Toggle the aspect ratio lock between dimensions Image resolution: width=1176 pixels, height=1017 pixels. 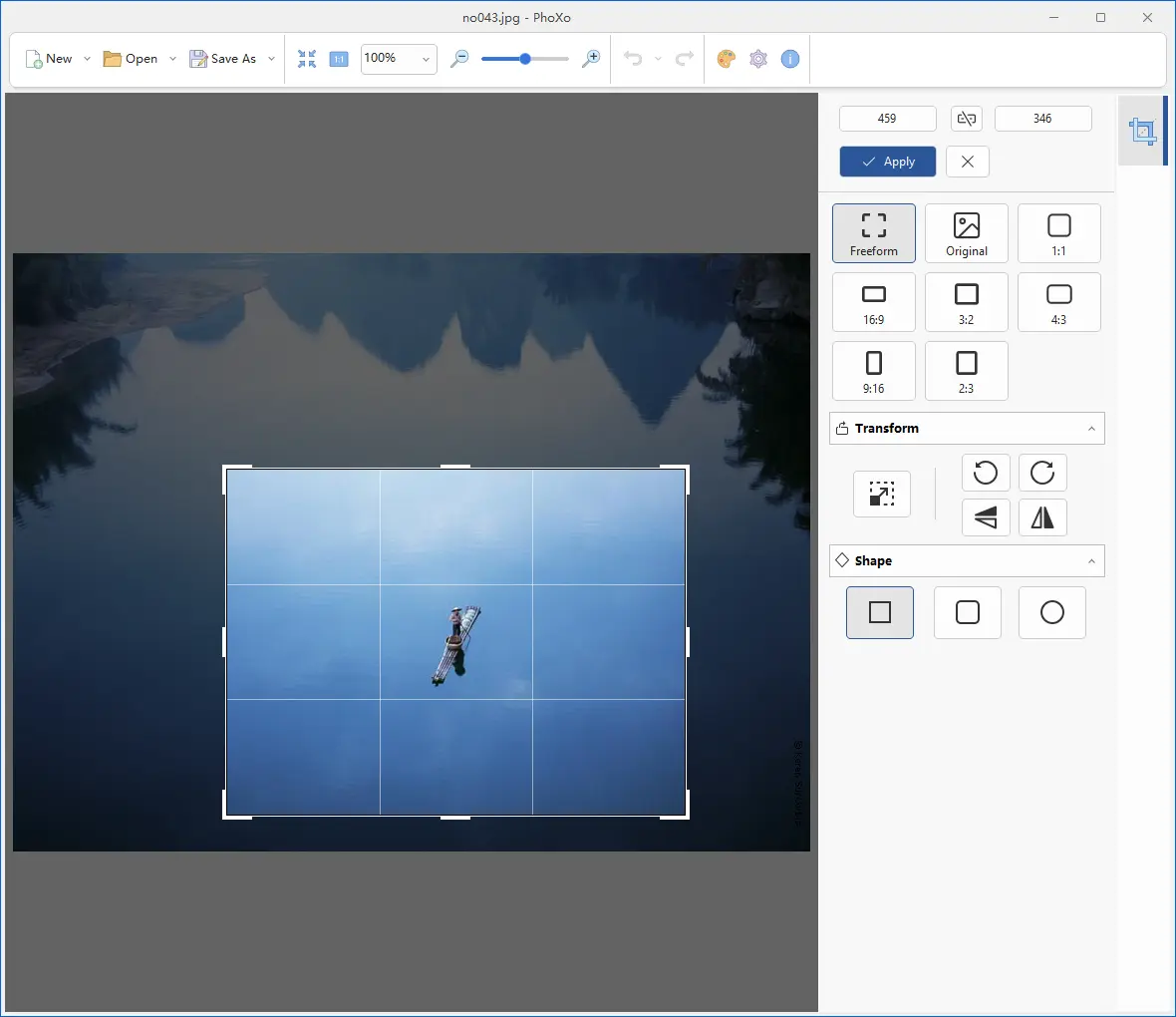965,118
